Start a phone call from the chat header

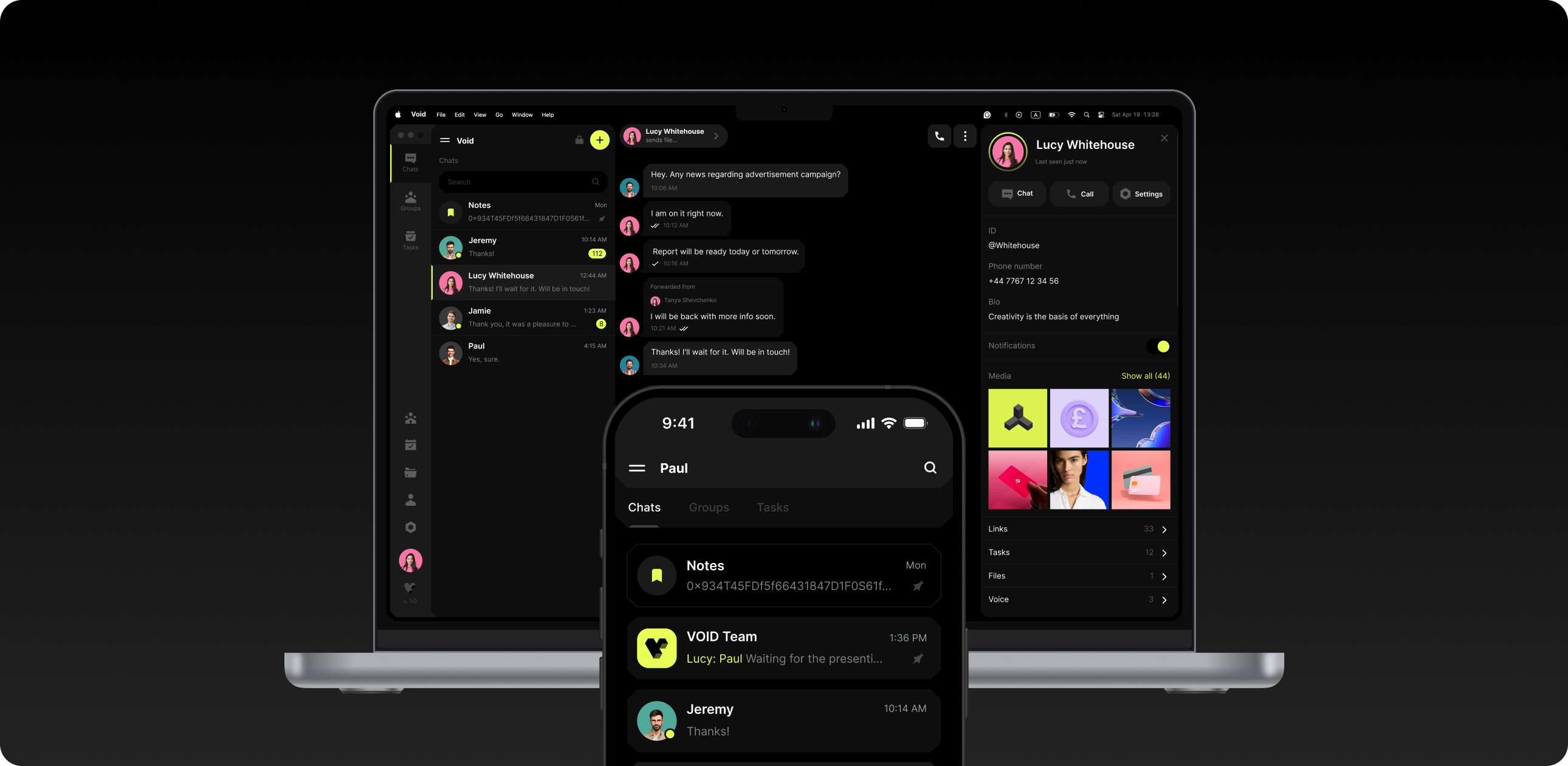[x=939, y=136]
